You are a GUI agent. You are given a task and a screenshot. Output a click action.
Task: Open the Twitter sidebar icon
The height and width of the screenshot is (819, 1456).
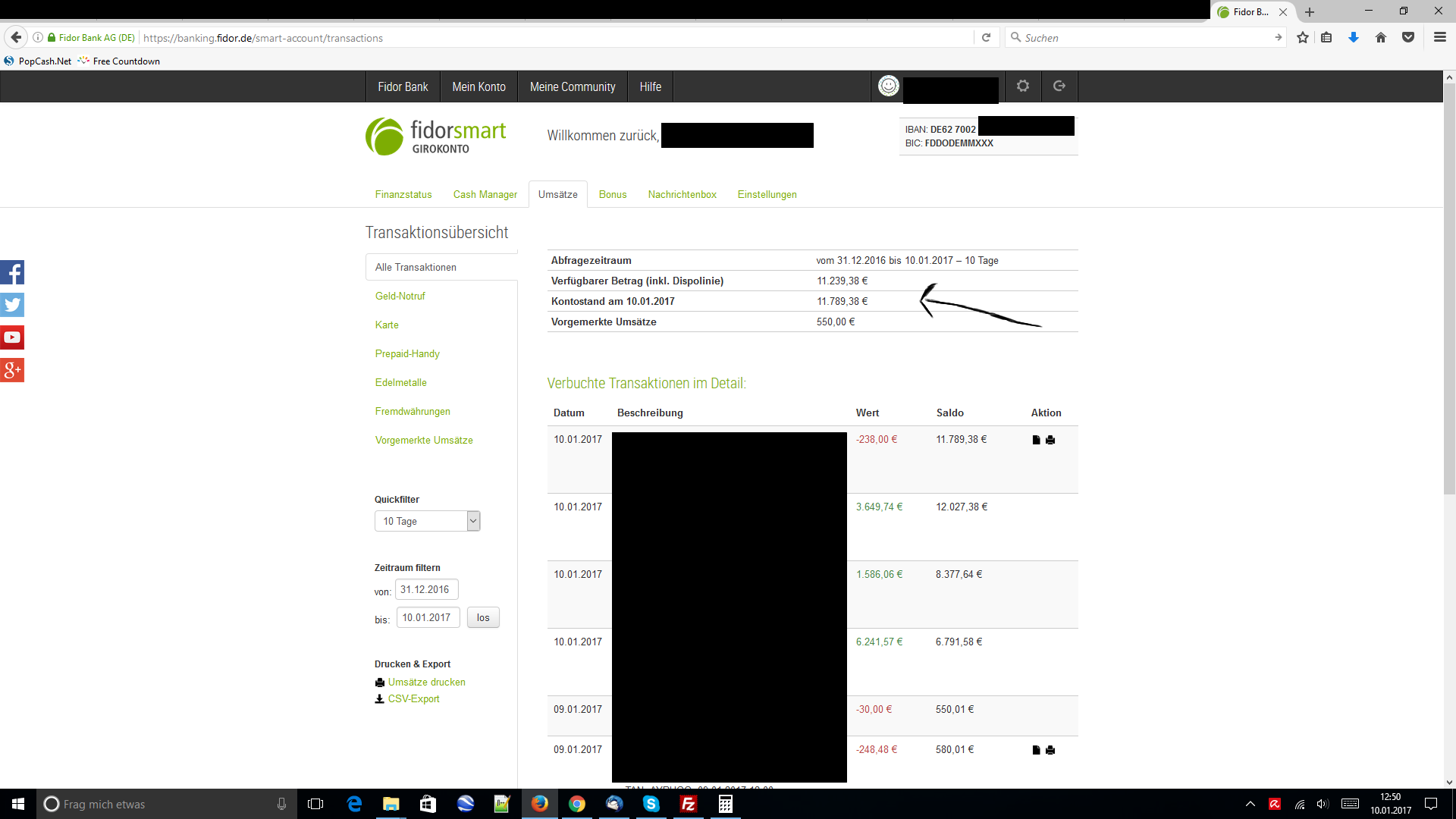click(12, 305)
